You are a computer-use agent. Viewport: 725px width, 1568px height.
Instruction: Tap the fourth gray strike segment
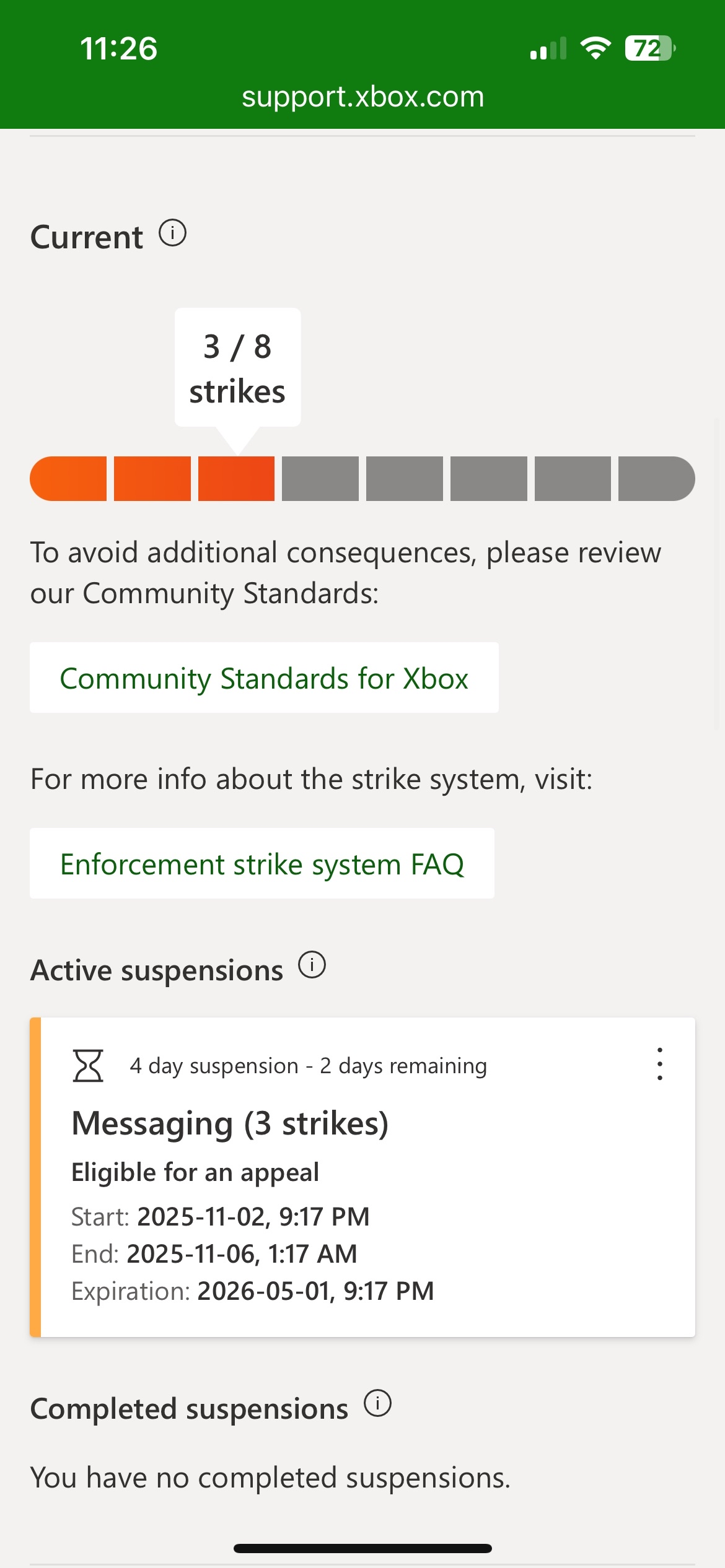[573, 479]
